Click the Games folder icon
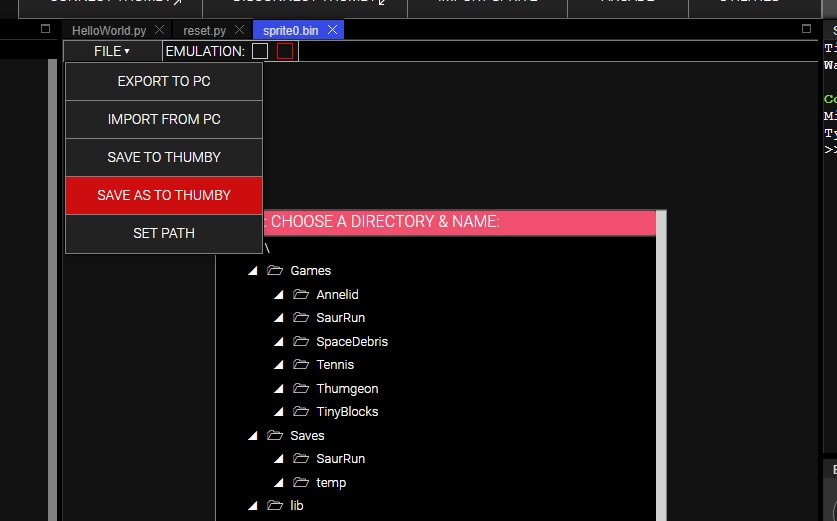 pyautogui.click(x=275, y=271)
